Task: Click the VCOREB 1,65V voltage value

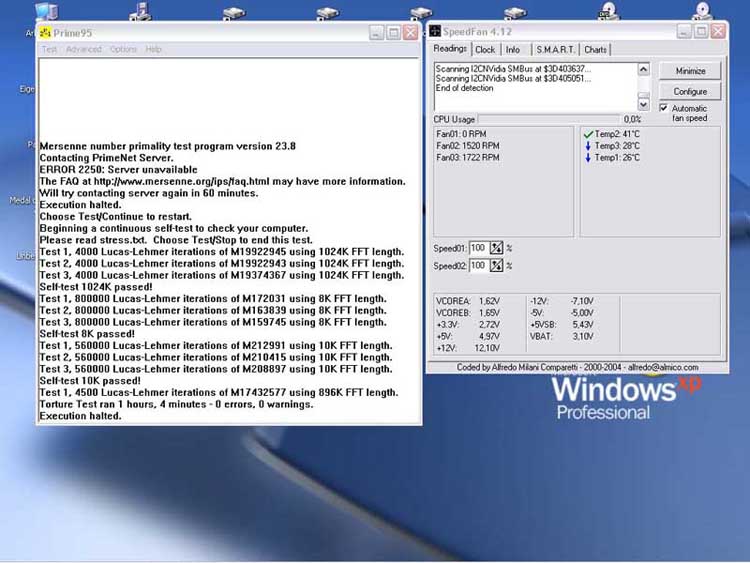Action: pyautogui.click(x=489, y=313)
